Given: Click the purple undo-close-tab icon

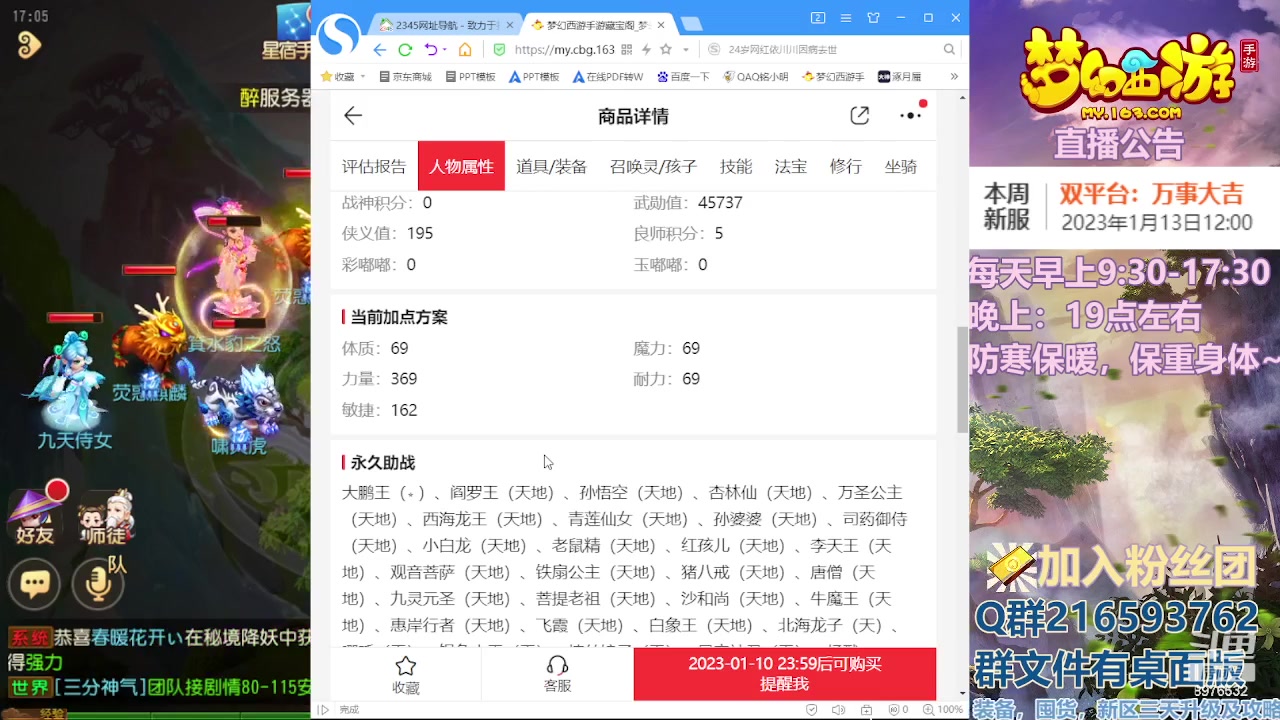Looking at the screenshot, I should [x=430, y=50].
